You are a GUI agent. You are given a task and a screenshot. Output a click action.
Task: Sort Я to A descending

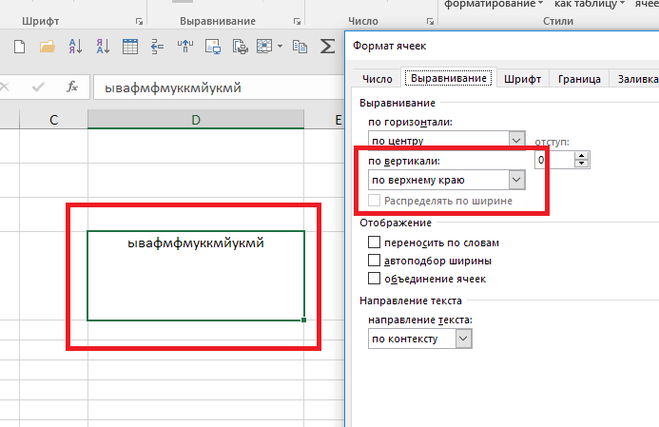(x=103, y=46)
